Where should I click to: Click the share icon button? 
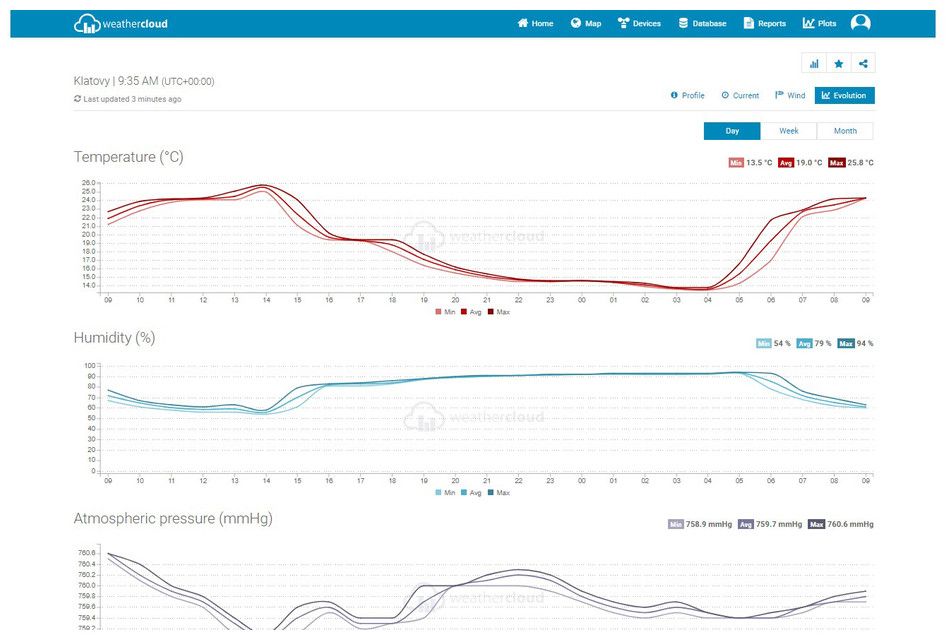click(864, 64)
